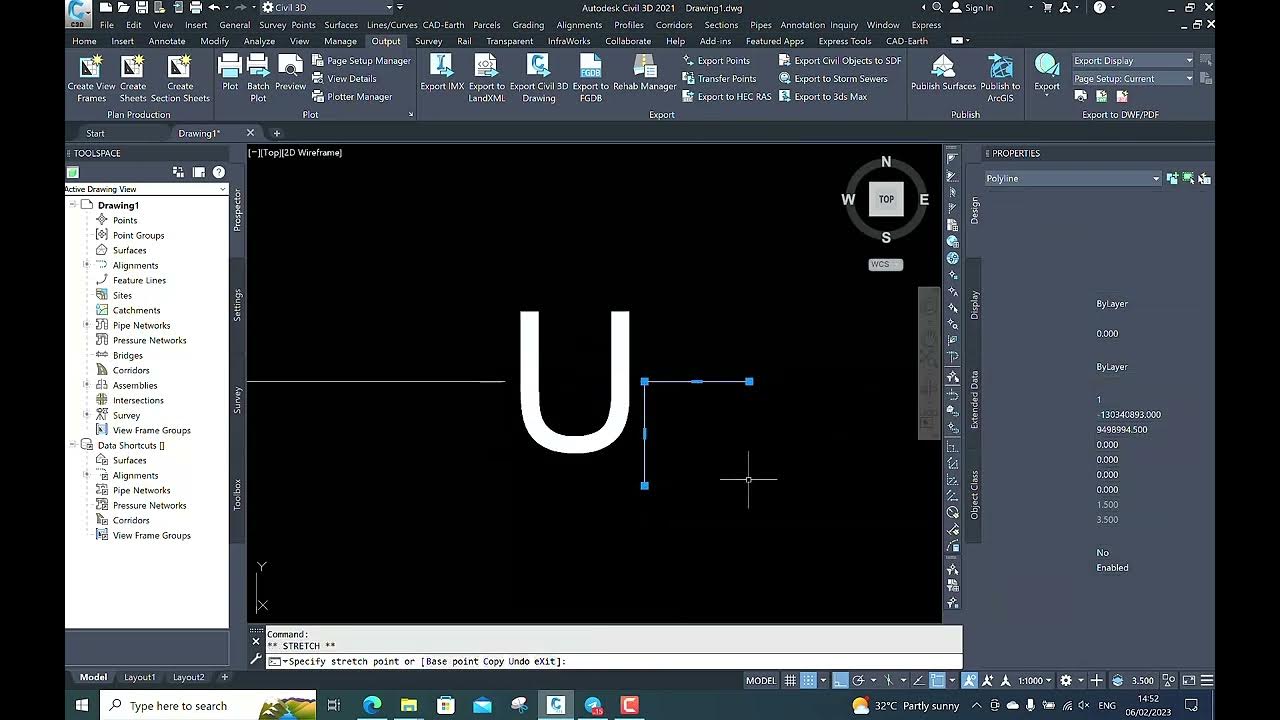Toggle snap mode in status bar
The width and height of the screenshot is (1280, 720).
point(809,680)
